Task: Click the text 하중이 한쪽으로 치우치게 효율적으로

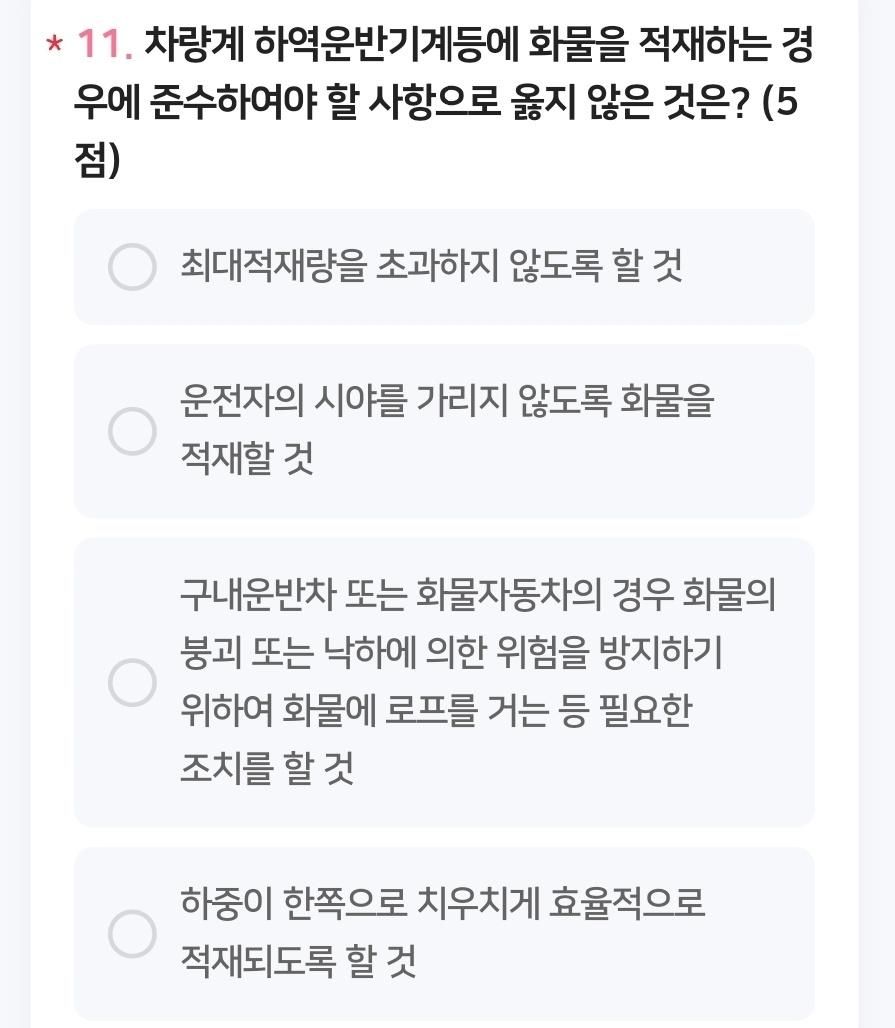Action: pos(442,904)
